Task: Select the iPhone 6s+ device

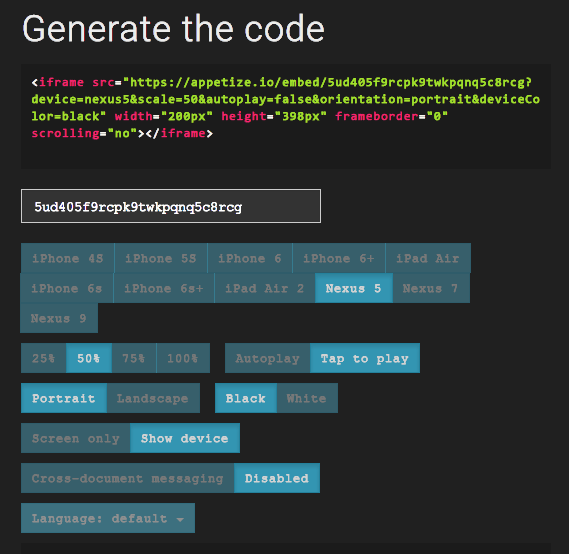Action: 164,288
